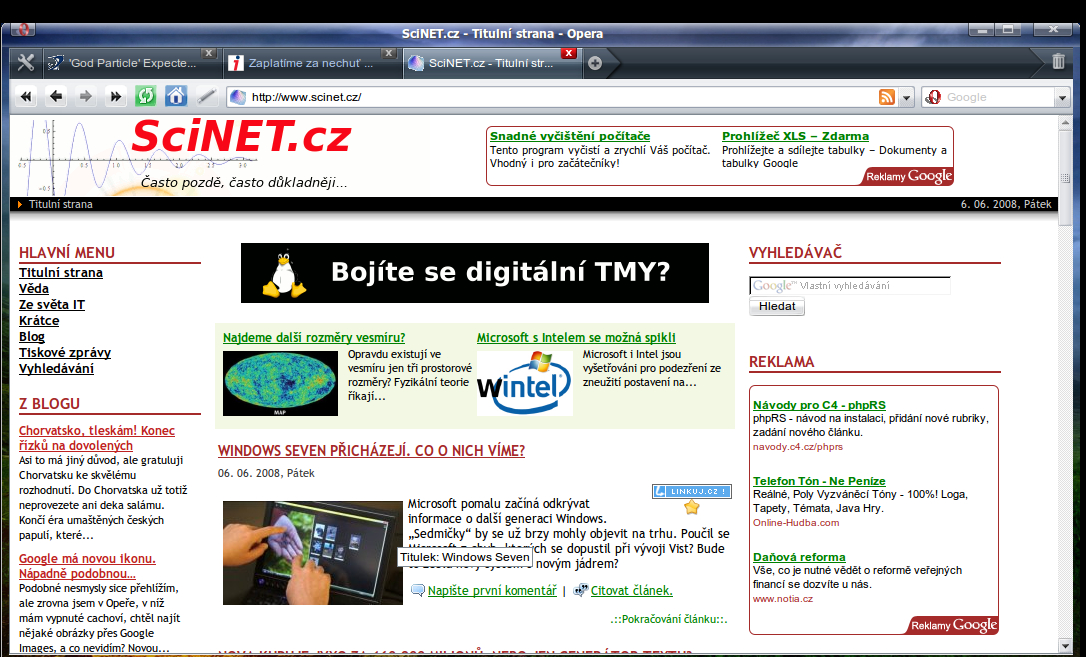Click the Linkuj.cz badge

click(691, 492)
